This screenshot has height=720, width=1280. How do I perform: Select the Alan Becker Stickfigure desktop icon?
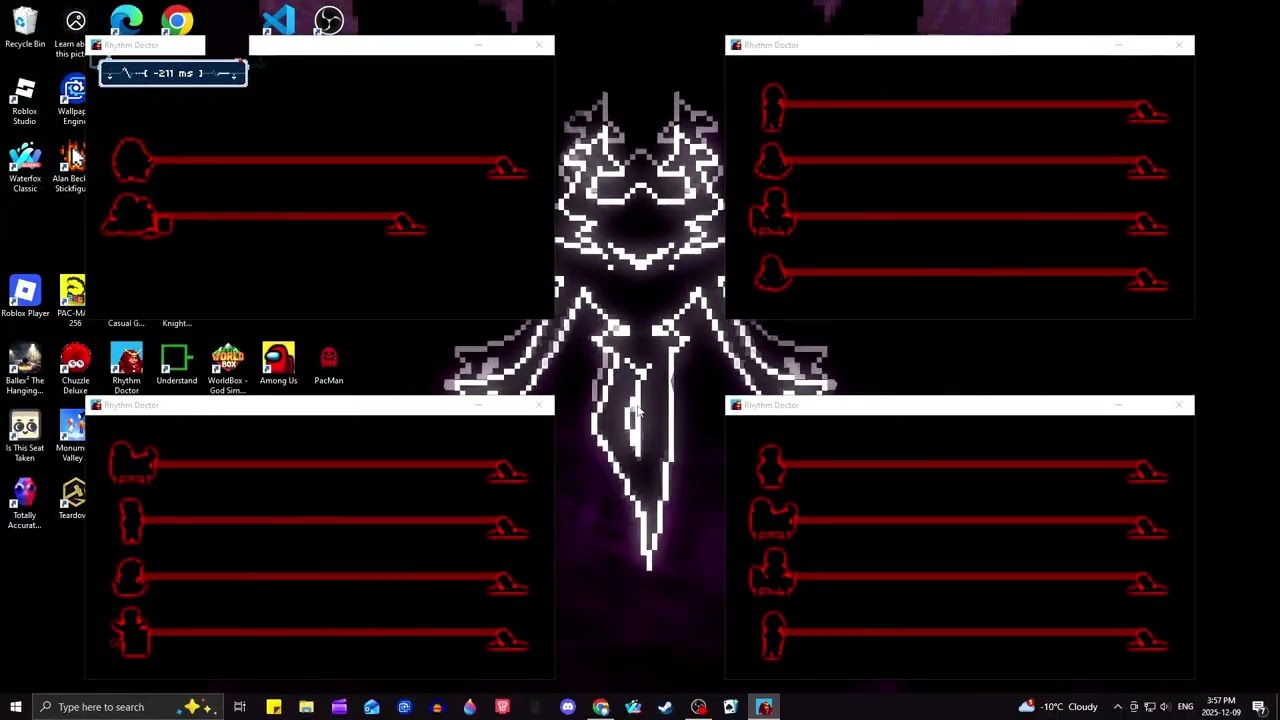(71, 168)
